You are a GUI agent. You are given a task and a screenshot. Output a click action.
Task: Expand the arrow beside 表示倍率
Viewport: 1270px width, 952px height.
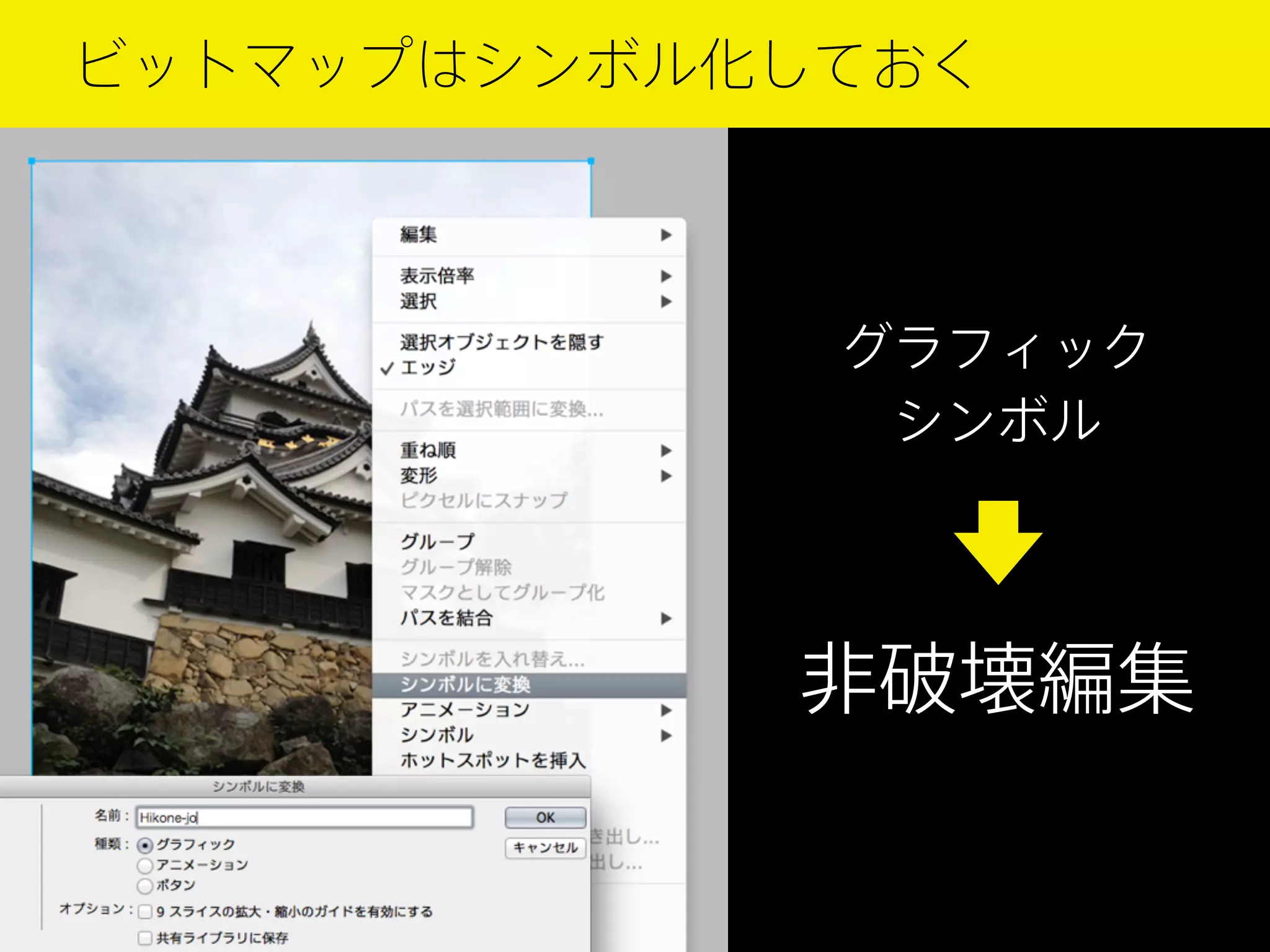(x=666, y=276)
